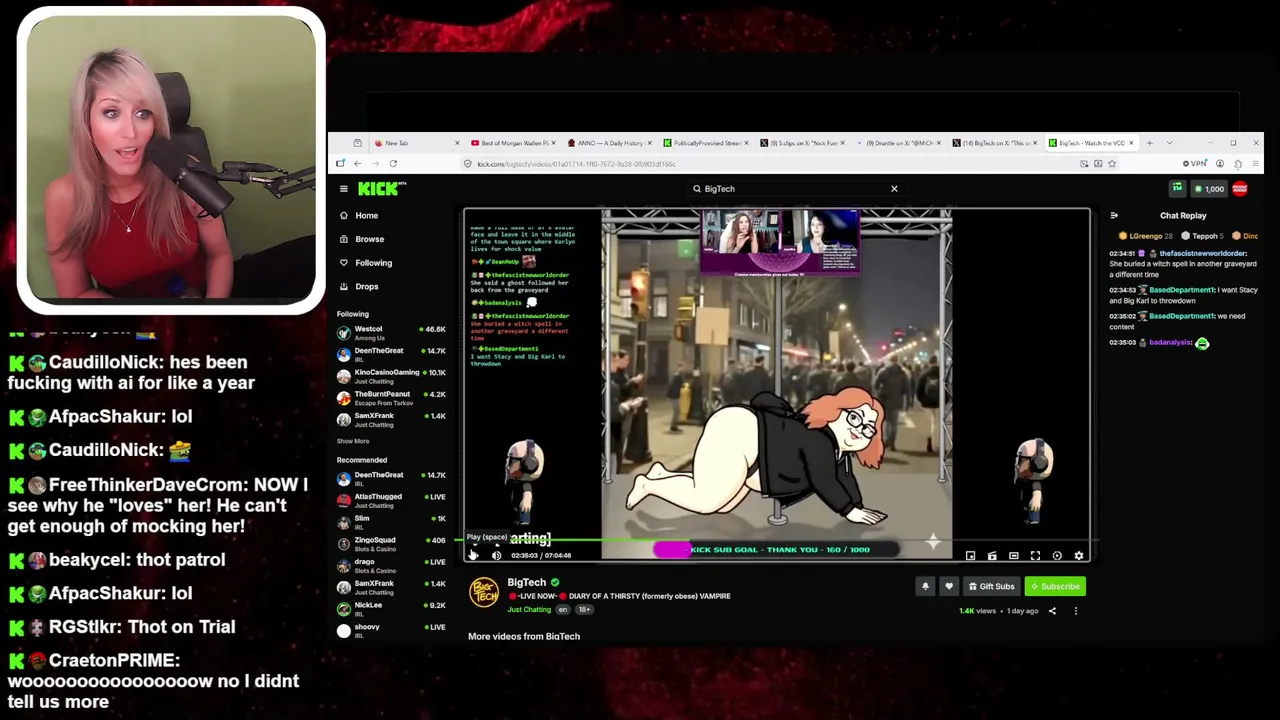1280x720 pixels.
Task: Toggle notification bell for BigTech
Action: tap(925, 586)
